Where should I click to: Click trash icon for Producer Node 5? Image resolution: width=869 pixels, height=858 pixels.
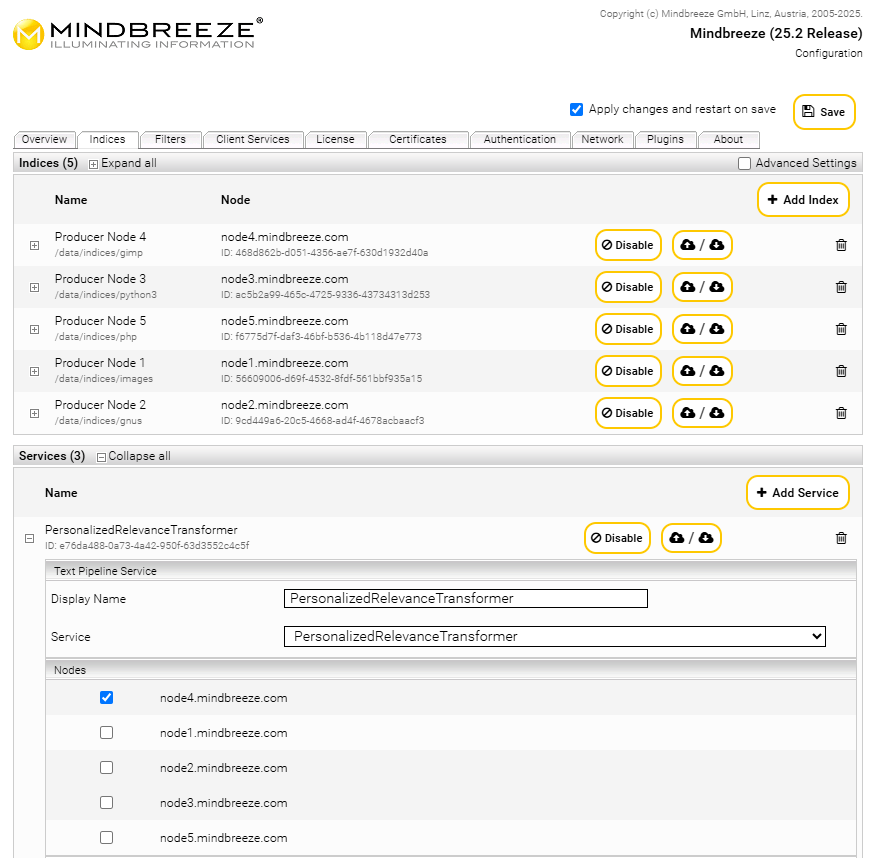point(841,329)
